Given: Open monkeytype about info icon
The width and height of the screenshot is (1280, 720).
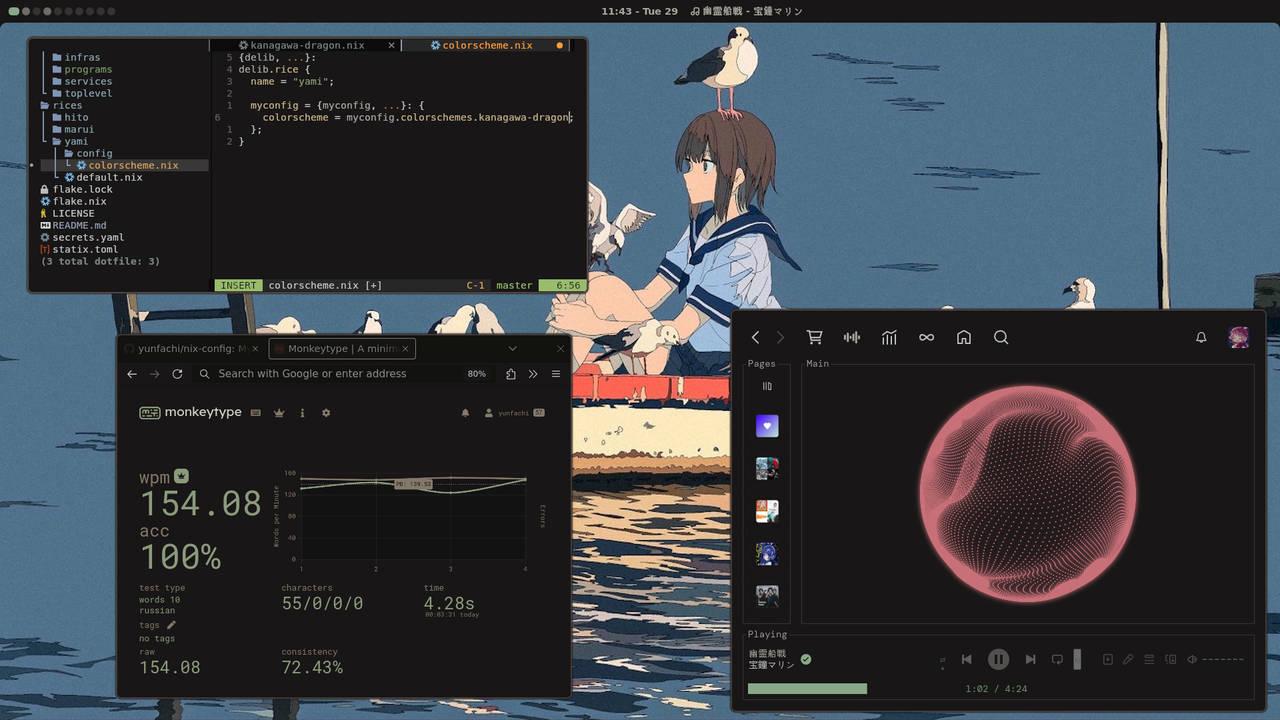Looking at the screenshot, I should (x=302, y=412).
